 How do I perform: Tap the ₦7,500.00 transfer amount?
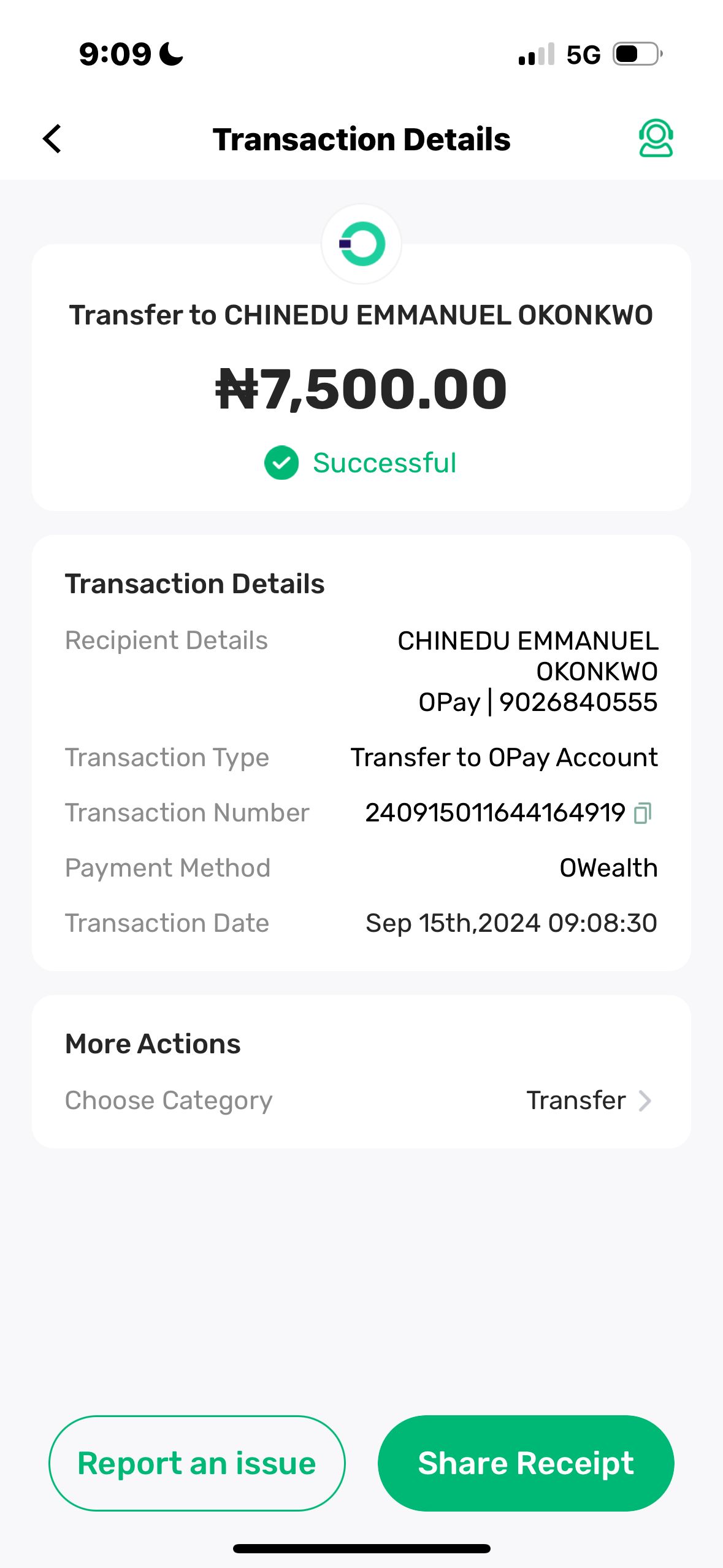361,389
